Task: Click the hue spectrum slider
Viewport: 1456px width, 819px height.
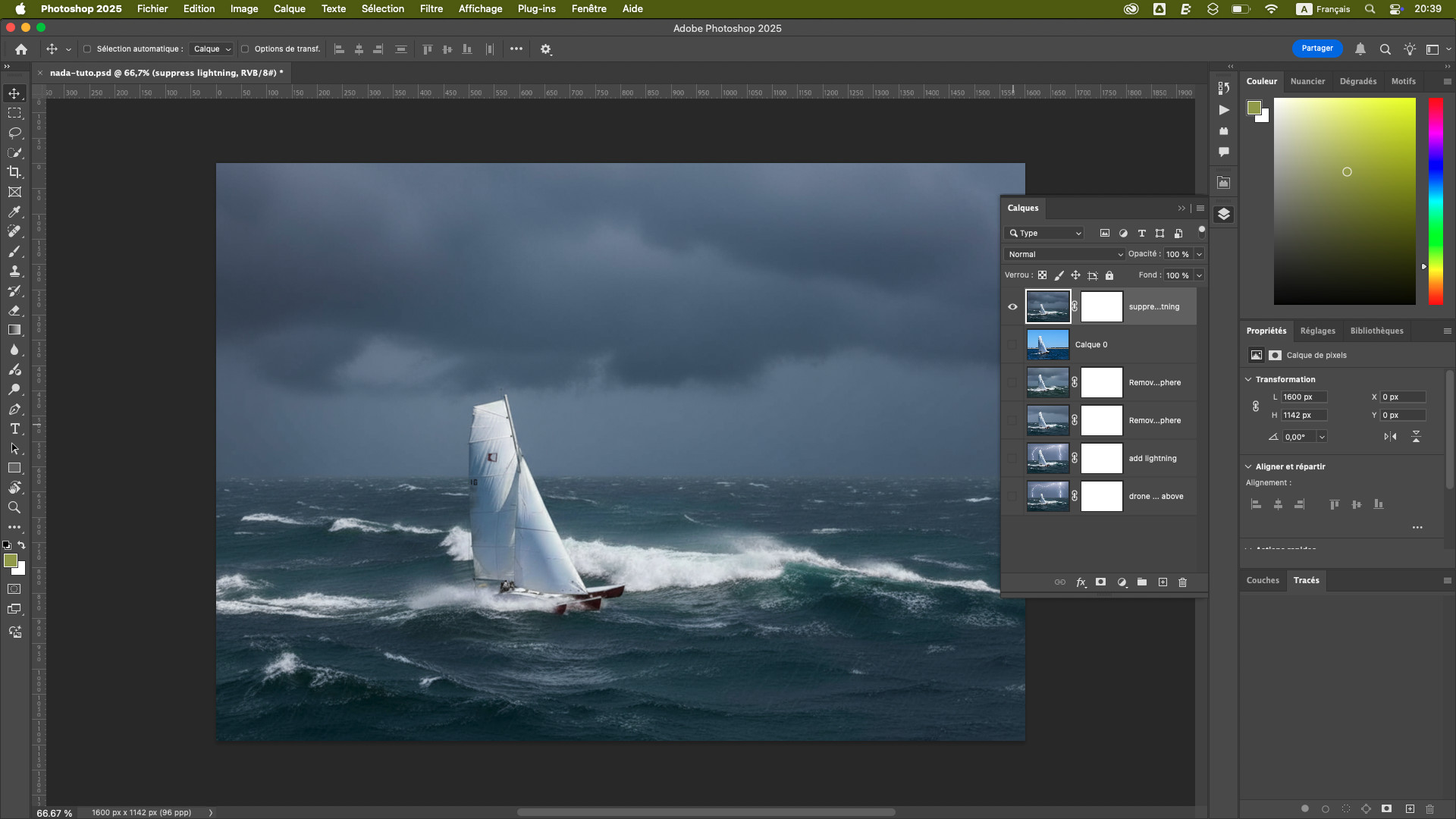Action: tap(1436, 202)
